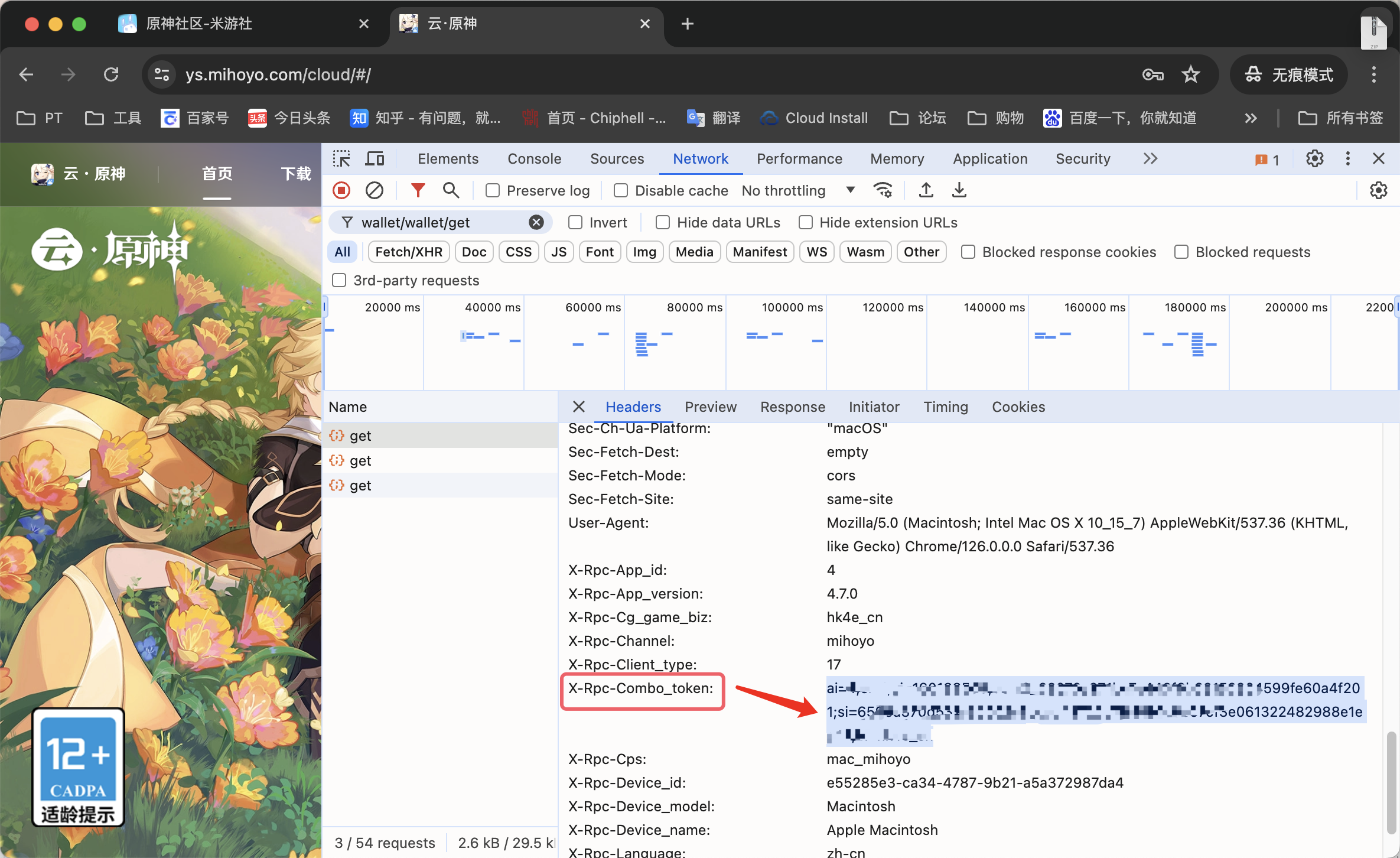
Task: Open the Response tab of request
Action: [x=792, y=407]
